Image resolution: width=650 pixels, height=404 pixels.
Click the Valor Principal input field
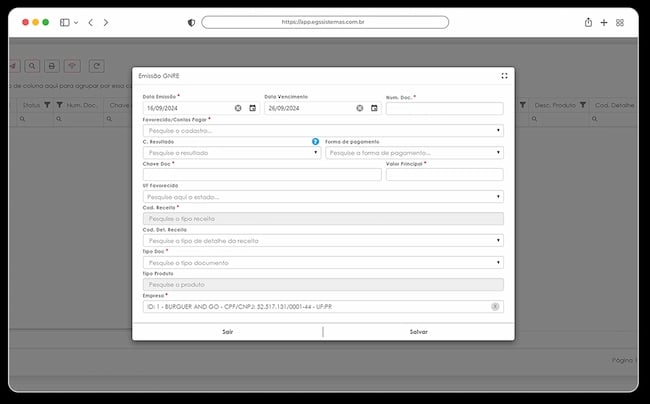(x=445, y=174)
